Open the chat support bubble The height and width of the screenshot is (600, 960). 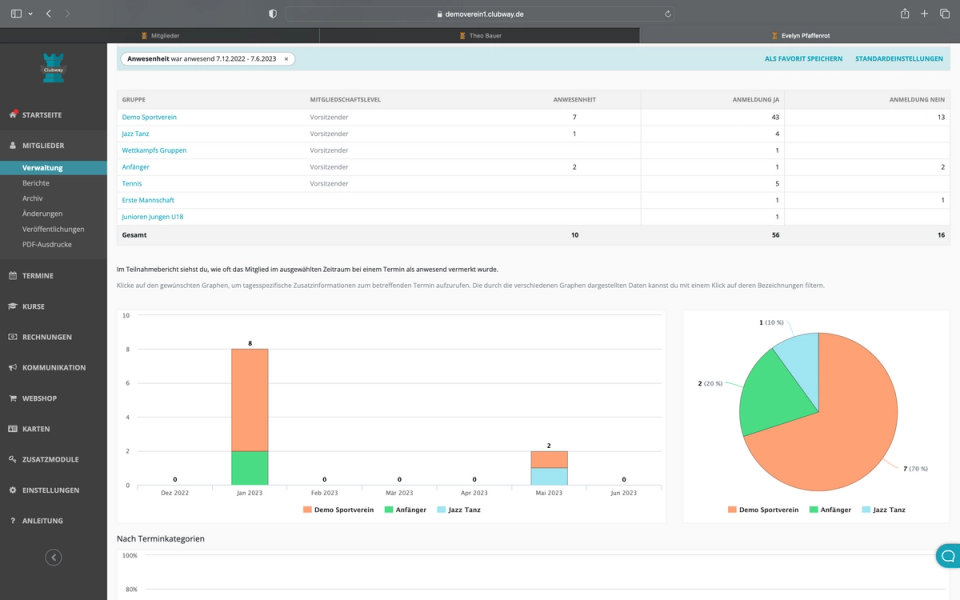coord(948,556)
